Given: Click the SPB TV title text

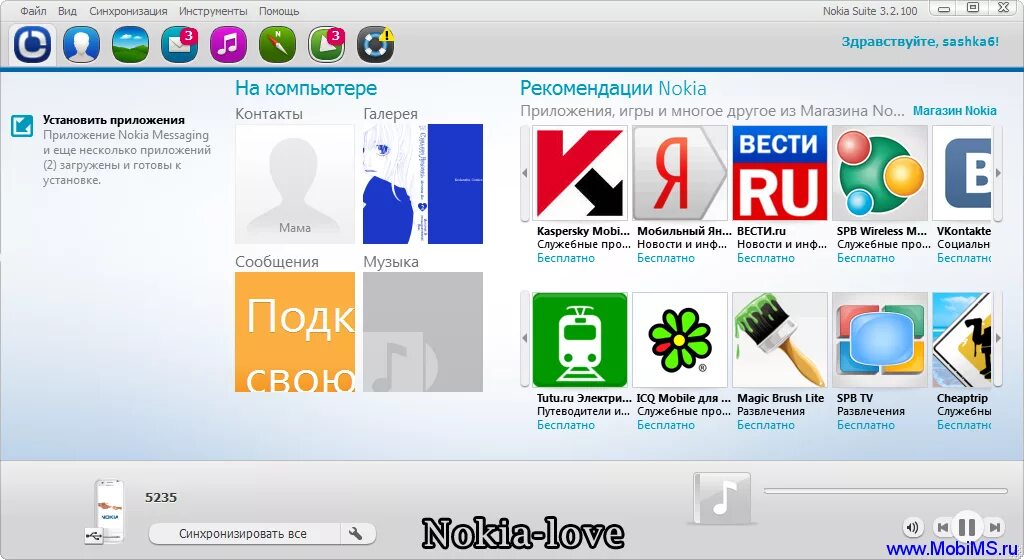Looking at the screenshot, I should [x=855, y=398].
